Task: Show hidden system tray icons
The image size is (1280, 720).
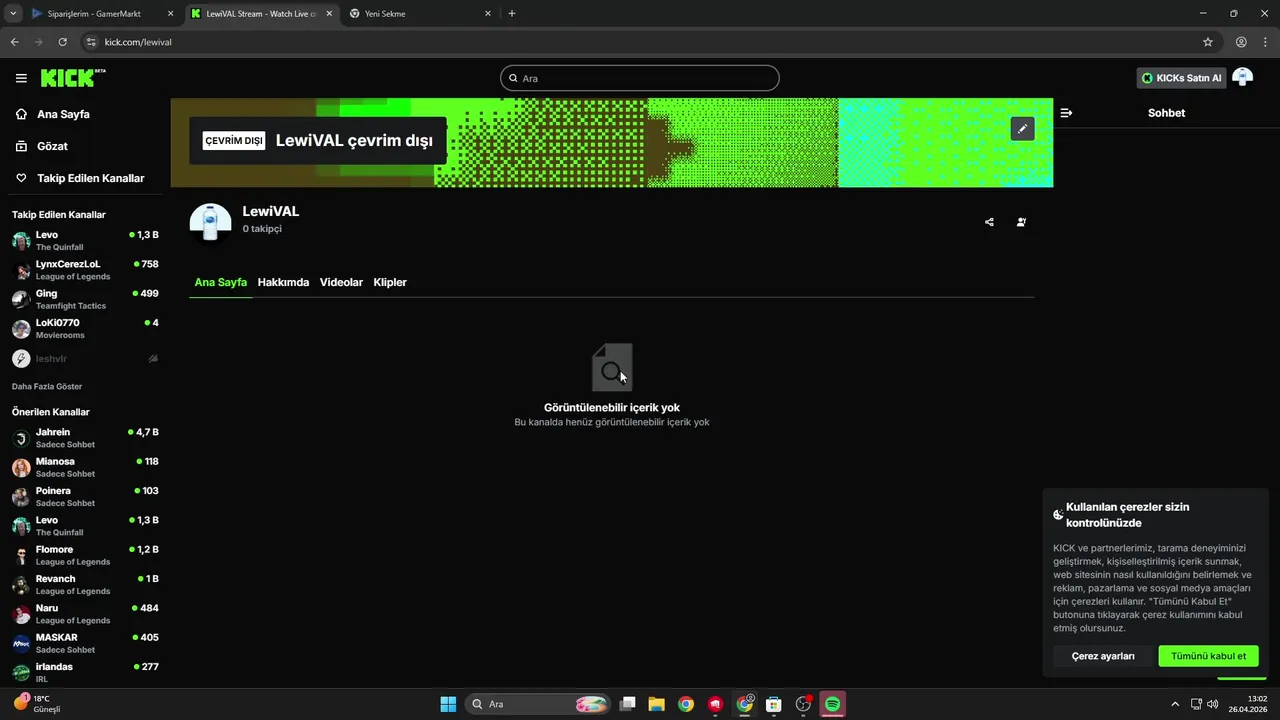Action: pos(1176,704)
